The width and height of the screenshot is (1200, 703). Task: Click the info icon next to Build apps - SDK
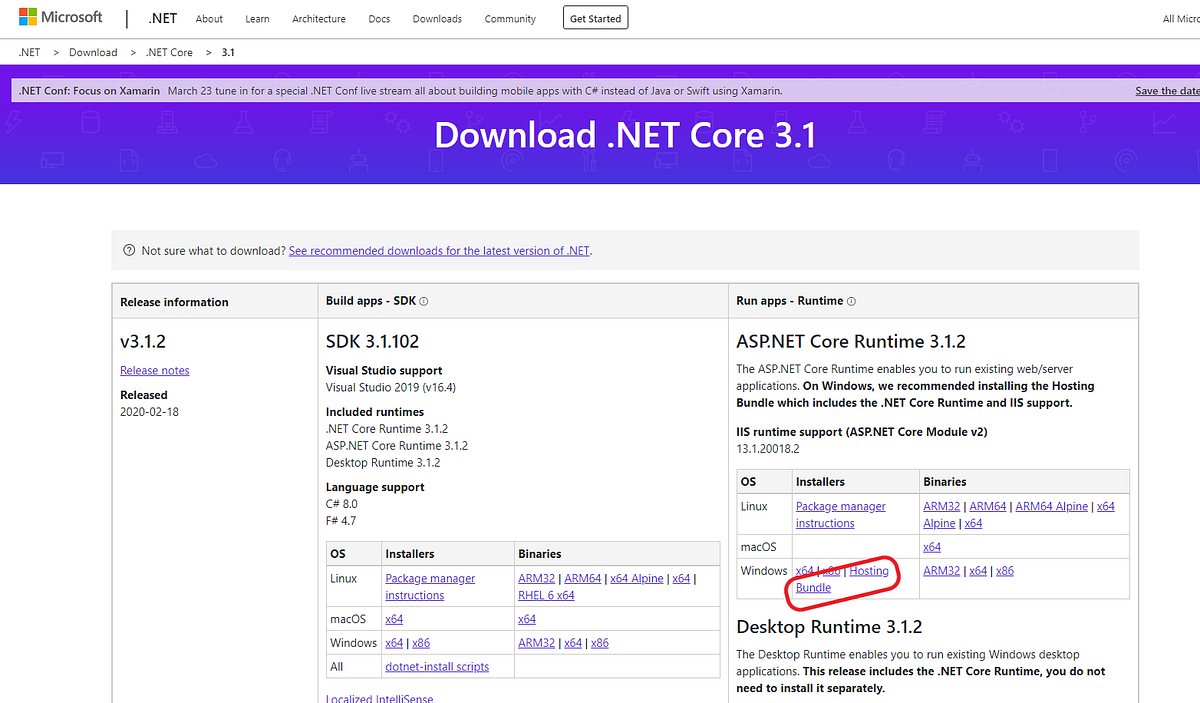(422, 300)
